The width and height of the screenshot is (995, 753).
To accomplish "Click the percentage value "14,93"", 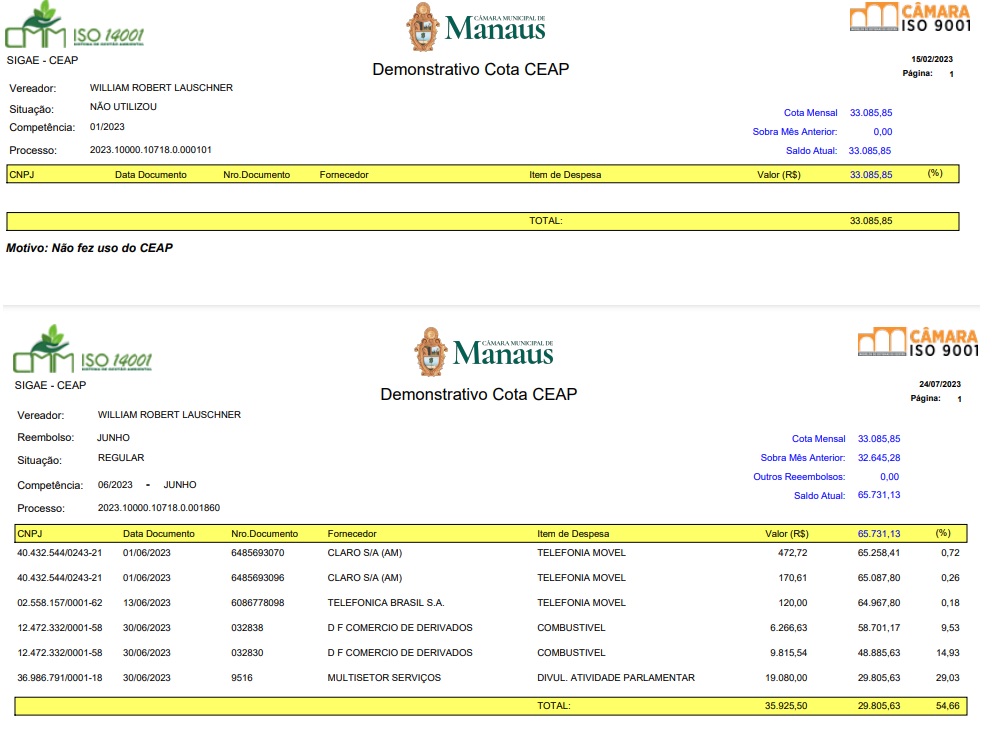I will pyautogui.click(x=947, y=653).
